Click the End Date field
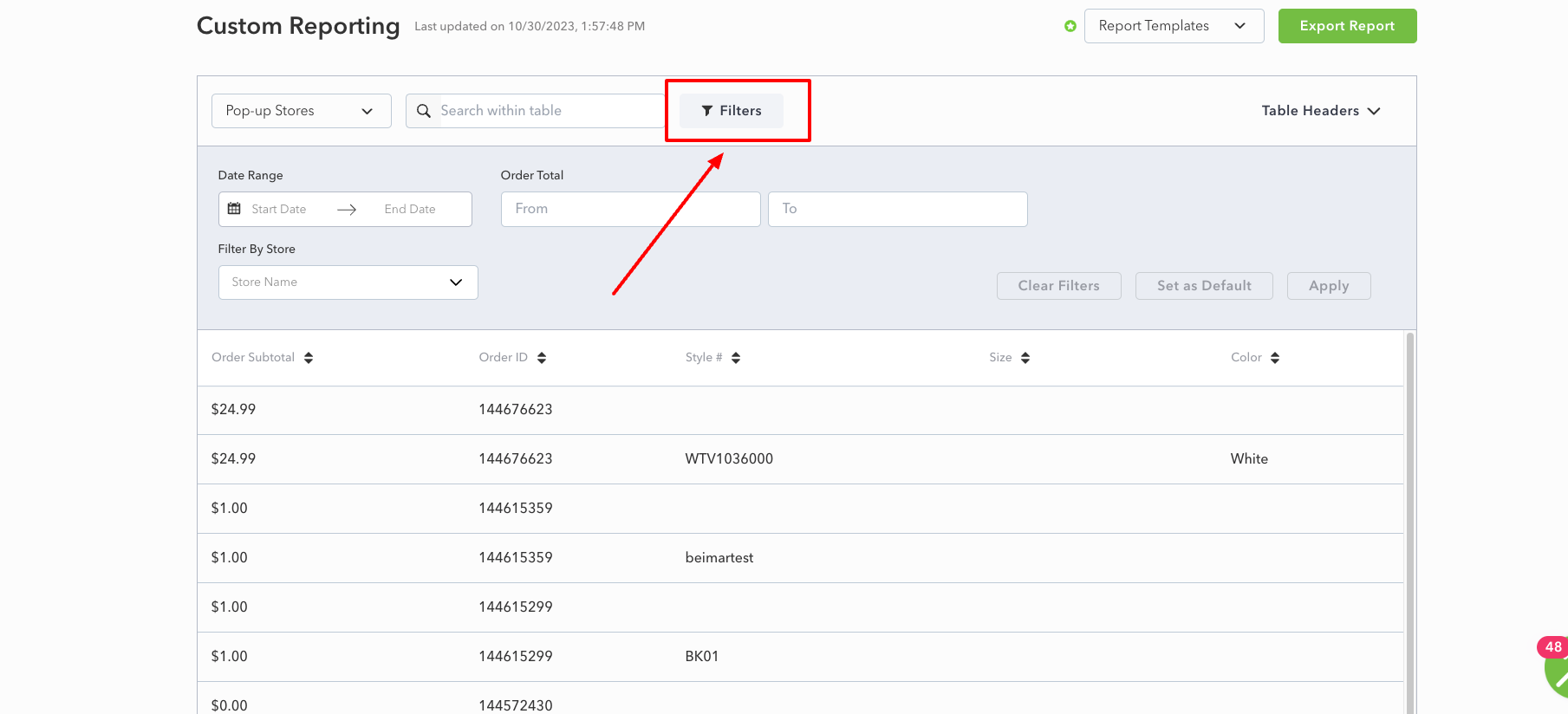The image size is (1568, 714). 410,209
